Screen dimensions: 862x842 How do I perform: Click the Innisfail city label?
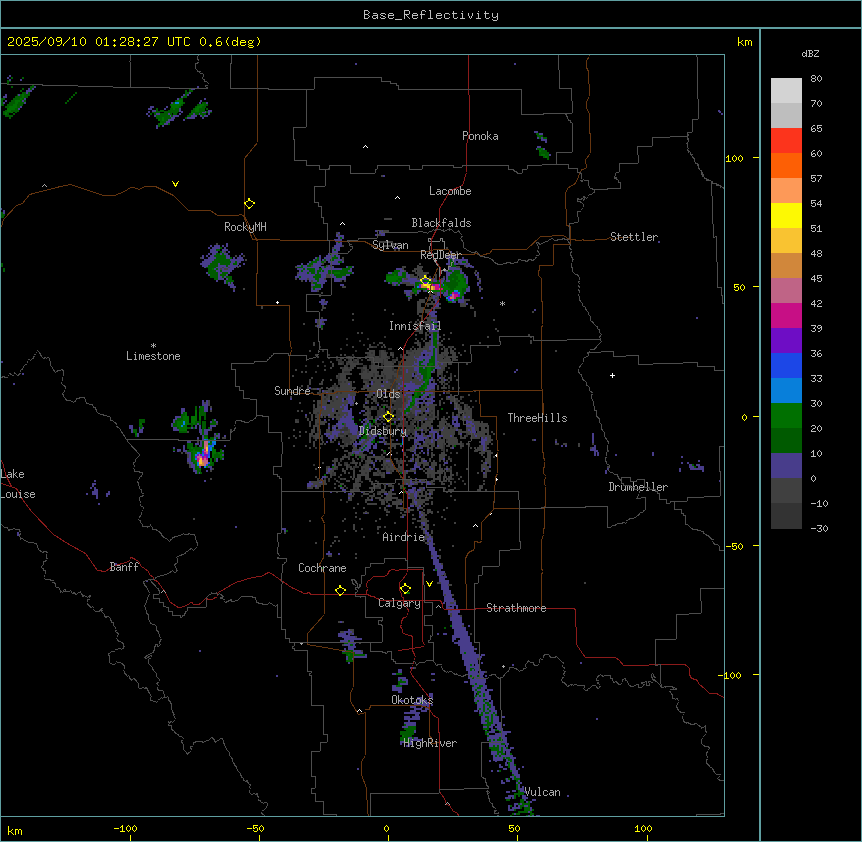(x=415, y=326)
